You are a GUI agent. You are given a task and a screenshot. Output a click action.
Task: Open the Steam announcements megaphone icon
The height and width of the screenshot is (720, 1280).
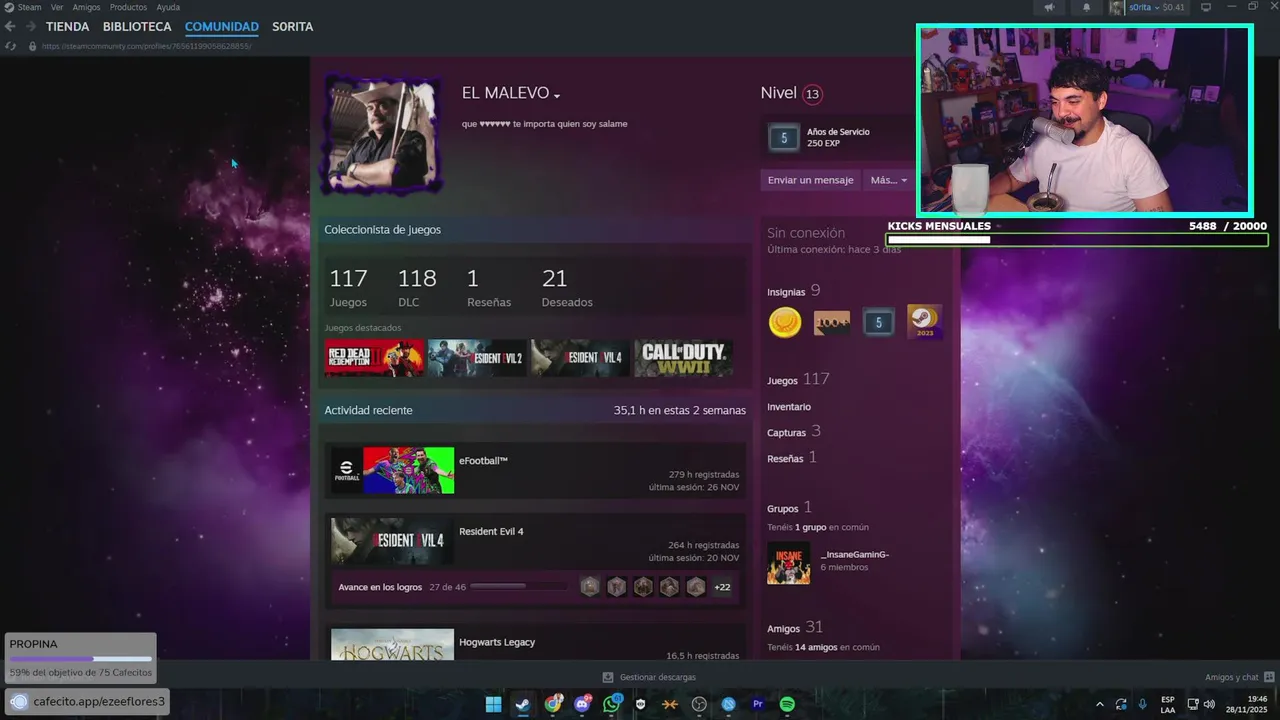[x=1049, y=8]
